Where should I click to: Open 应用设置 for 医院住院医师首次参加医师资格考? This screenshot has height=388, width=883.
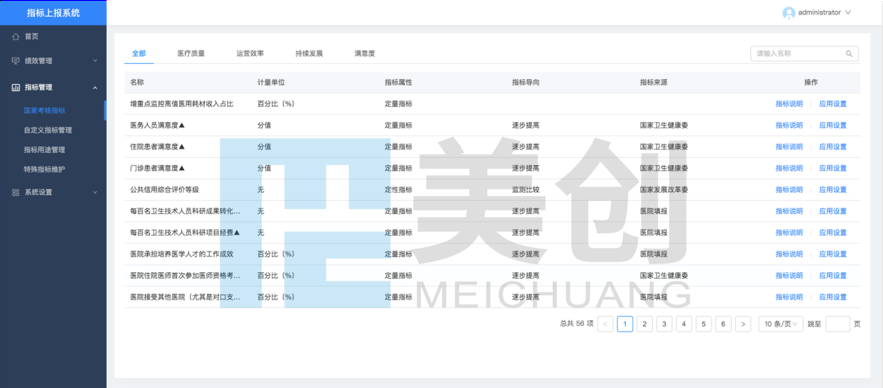[x=833, y=275]
